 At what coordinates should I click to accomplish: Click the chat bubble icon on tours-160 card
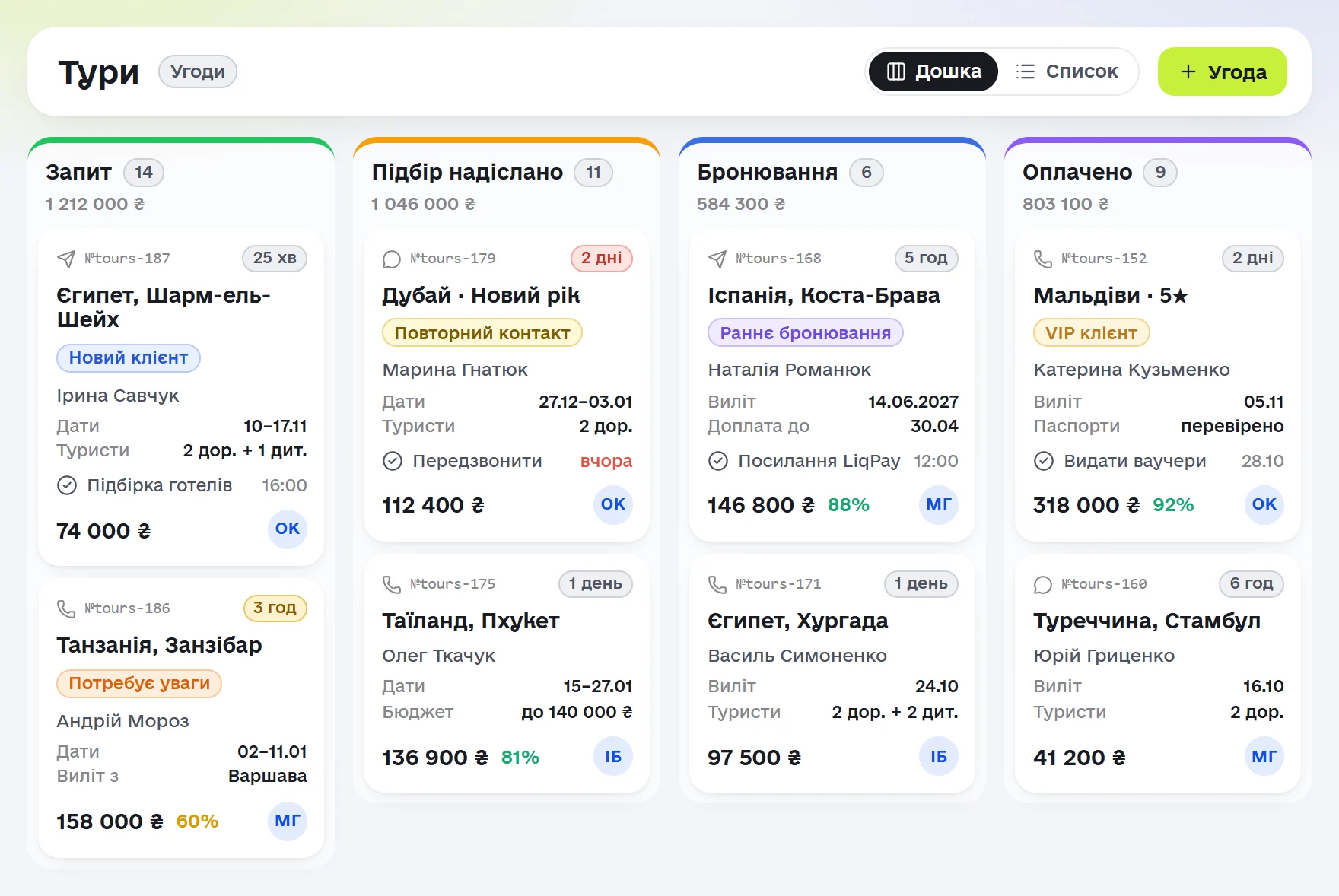coord(1043,585)
